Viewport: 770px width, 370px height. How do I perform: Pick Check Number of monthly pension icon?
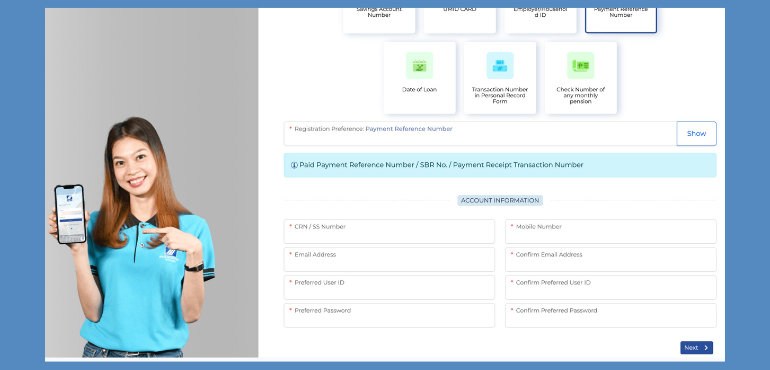(580, 65)
